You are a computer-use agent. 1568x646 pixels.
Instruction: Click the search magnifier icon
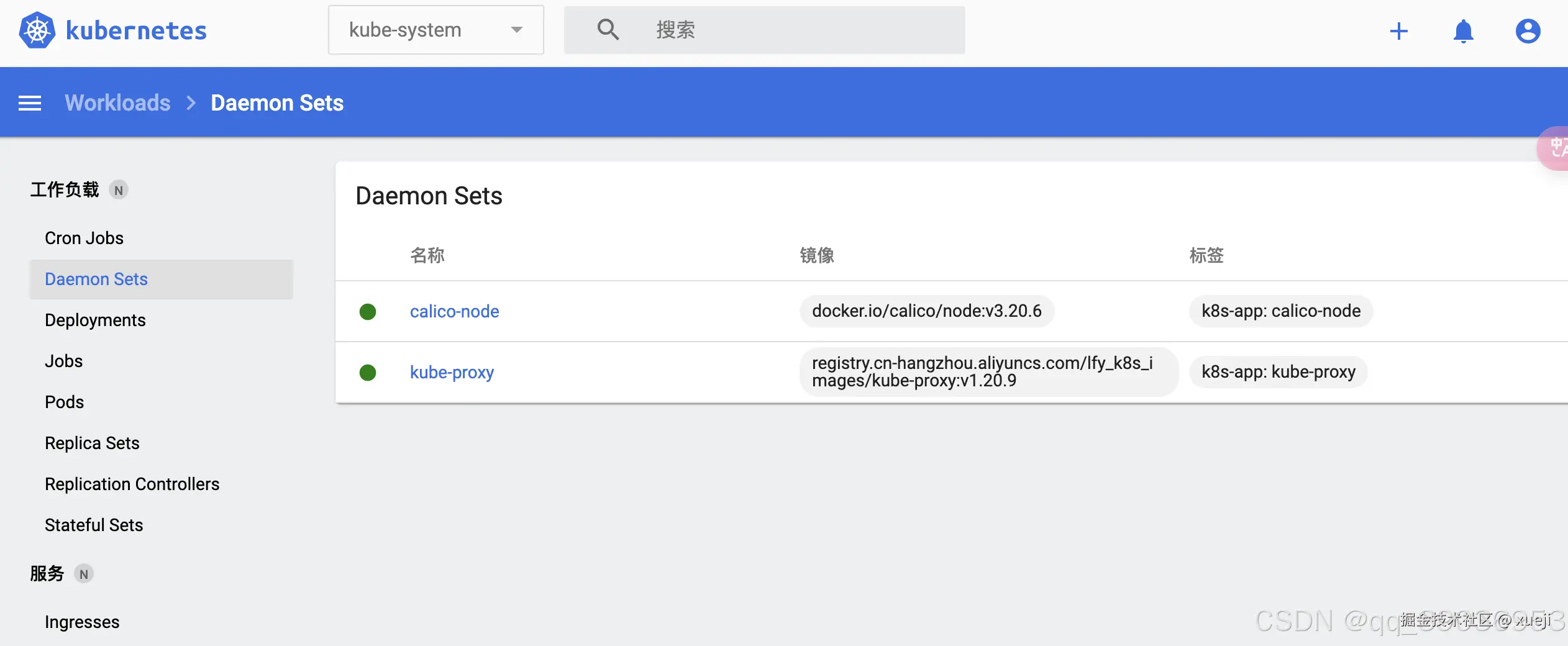(x=608, y=30)
